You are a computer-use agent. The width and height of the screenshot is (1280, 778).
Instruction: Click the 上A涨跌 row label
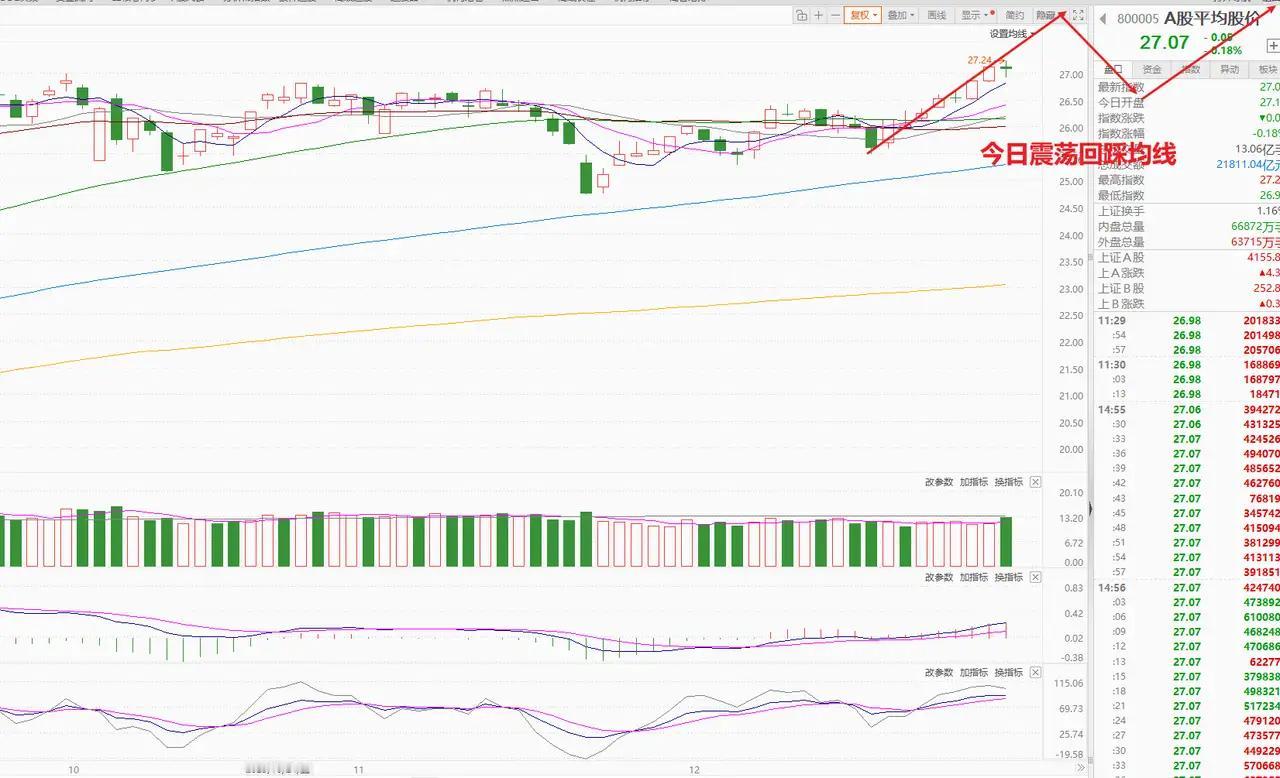[1121, 273]
